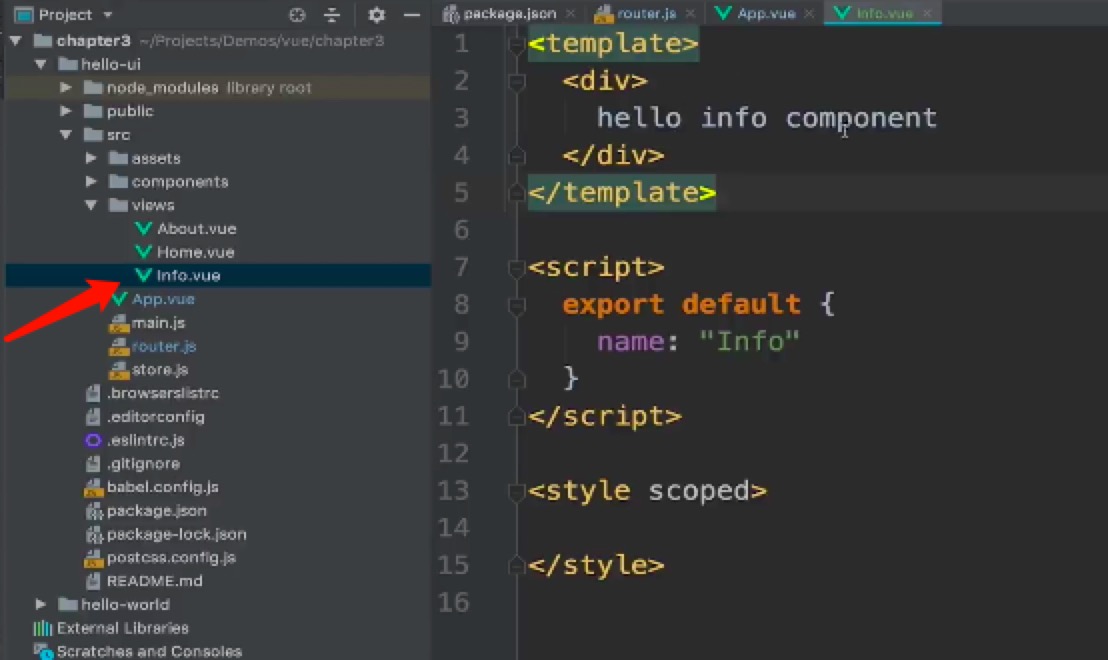Click fold end marker at line 11
The width and height of the screenshot is (1108, 660).
pos(517,416)
